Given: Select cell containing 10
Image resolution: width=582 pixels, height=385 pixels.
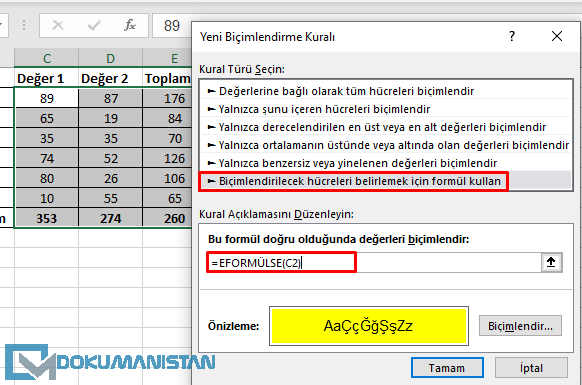Looking at the screenshot, I should coord(47,199).
